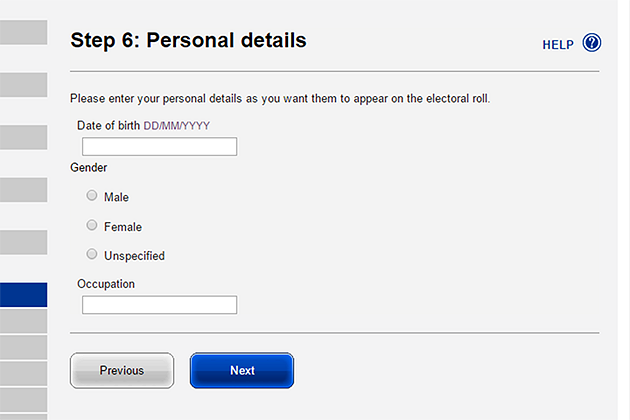The width and height of the screenshot is (630, 420).
Task: Focus the Date of birth field
Action: (x=160, y=146)
